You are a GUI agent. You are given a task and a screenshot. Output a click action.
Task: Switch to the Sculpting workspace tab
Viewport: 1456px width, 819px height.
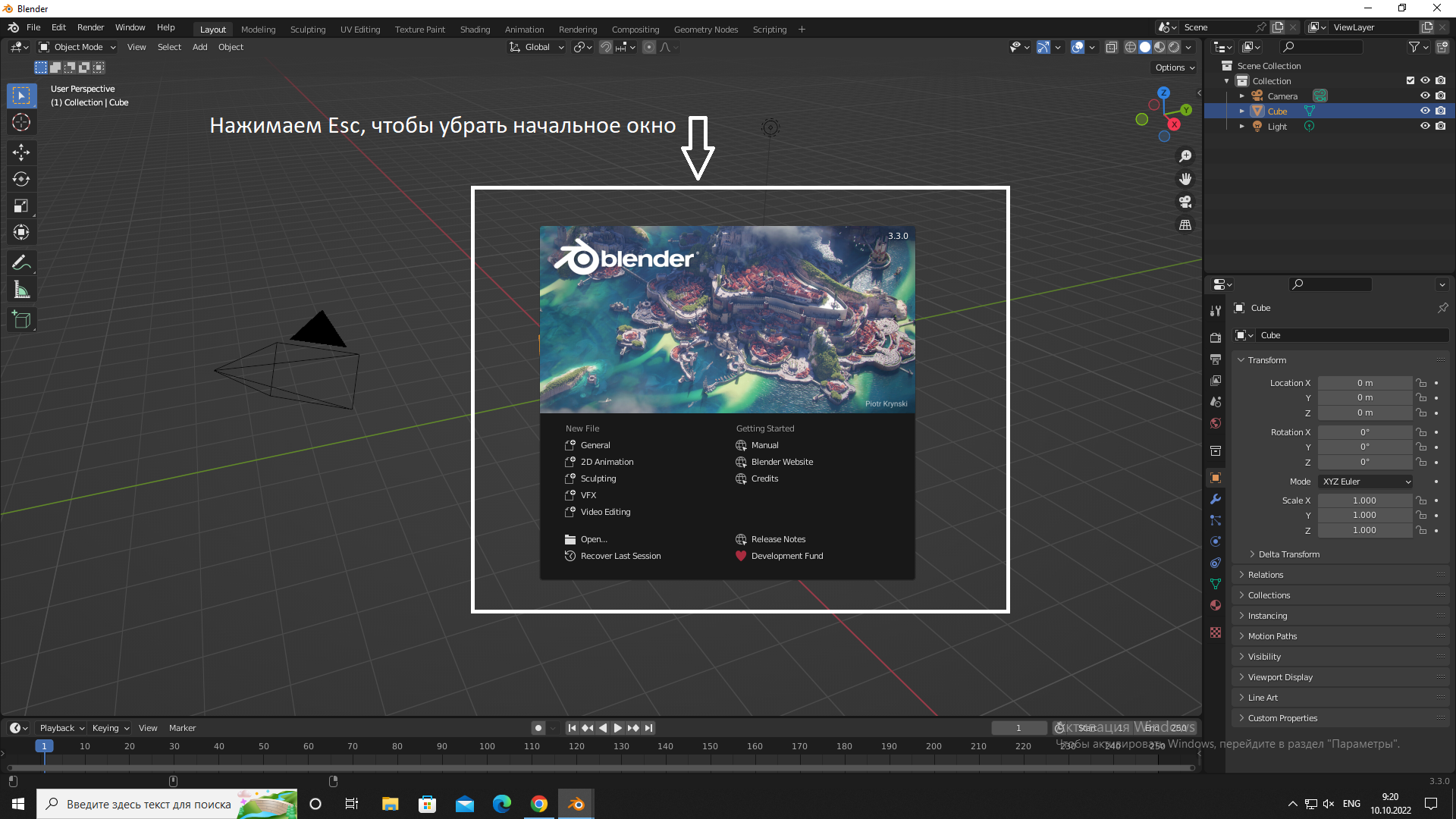pos(308,30)
